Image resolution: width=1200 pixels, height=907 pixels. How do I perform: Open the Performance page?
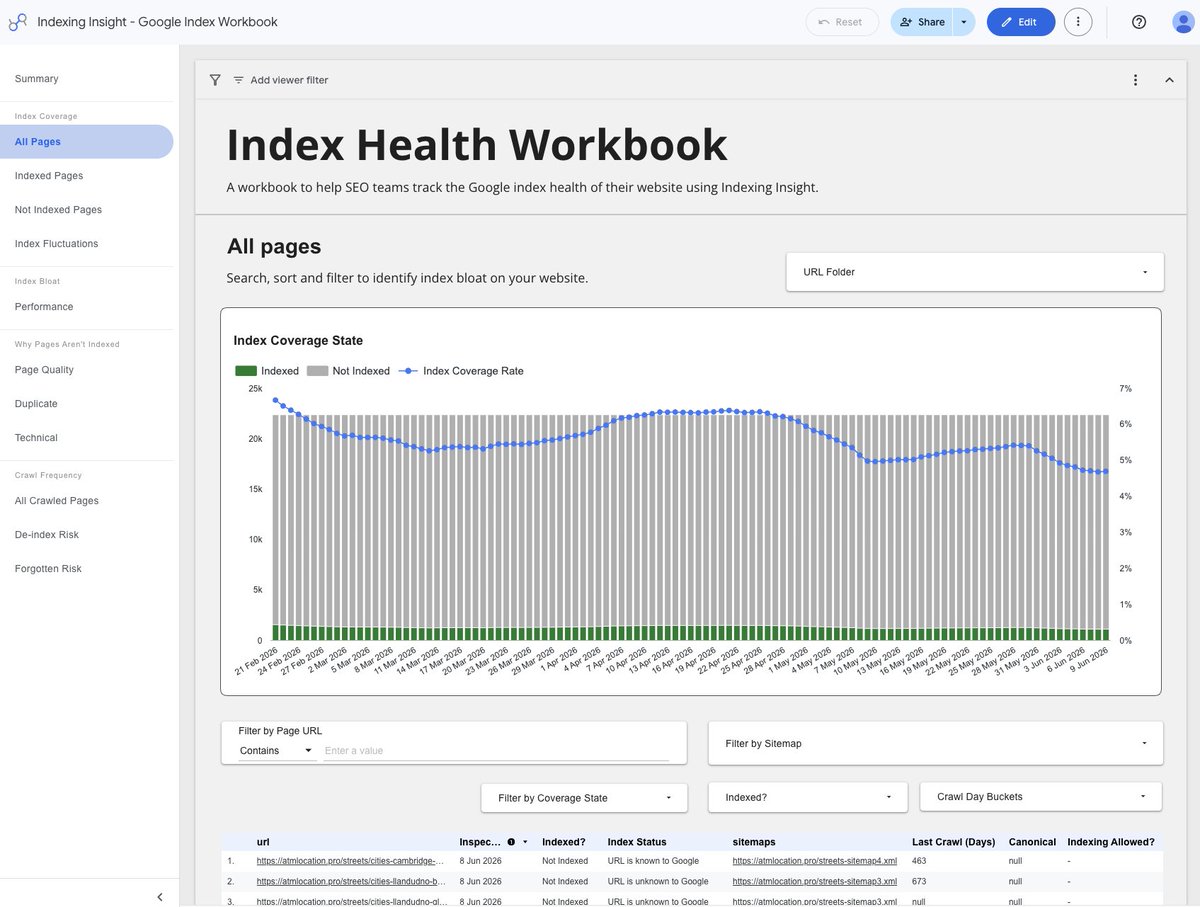pyautogui.click(x=44, y=307)
